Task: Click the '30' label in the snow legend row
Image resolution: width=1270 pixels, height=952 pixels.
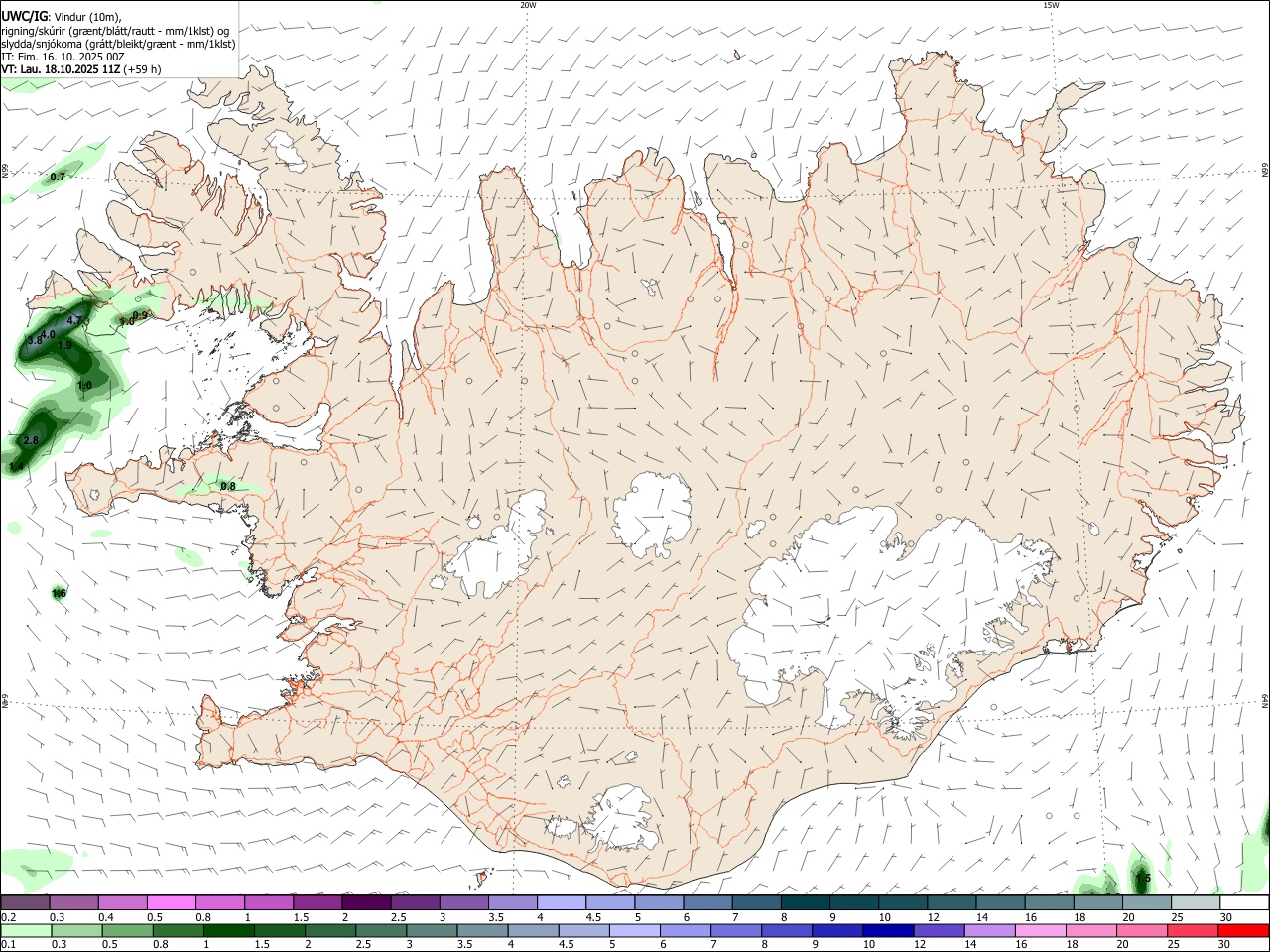Action: tap(1226, 917)
